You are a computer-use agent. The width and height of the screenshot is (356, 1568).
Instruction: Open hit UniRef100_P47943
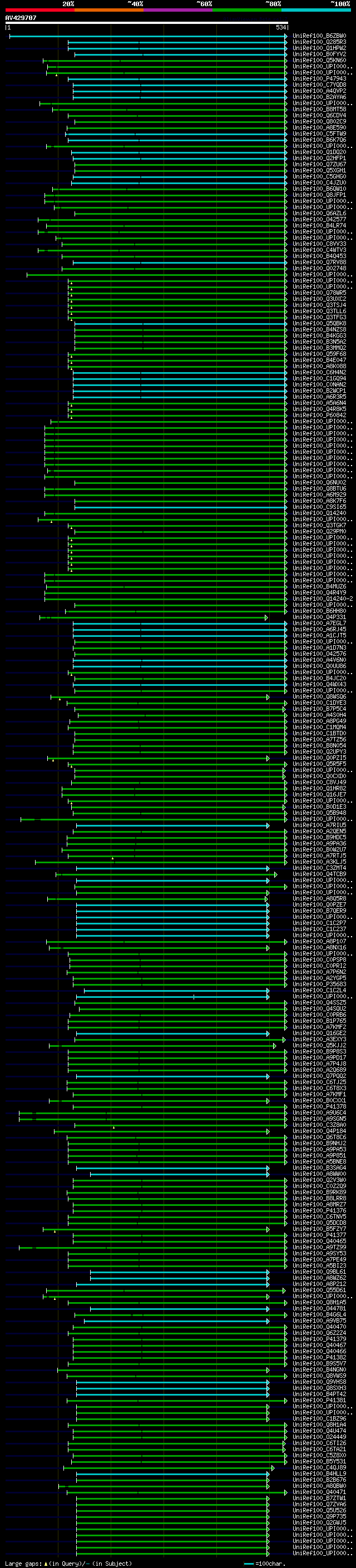click(x=319, y=79)
